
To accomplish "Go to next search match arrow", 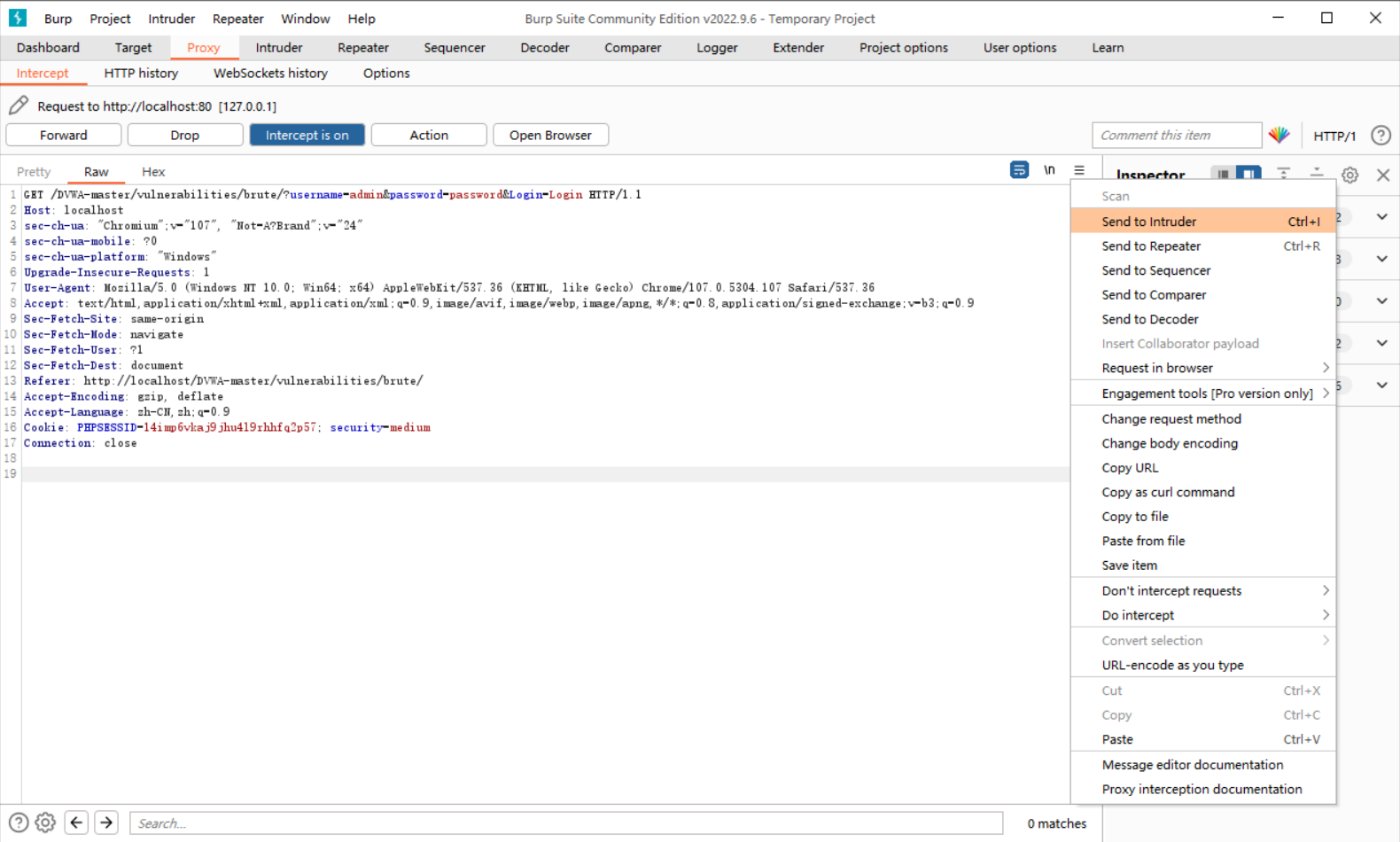I will [x=106, y=823].
